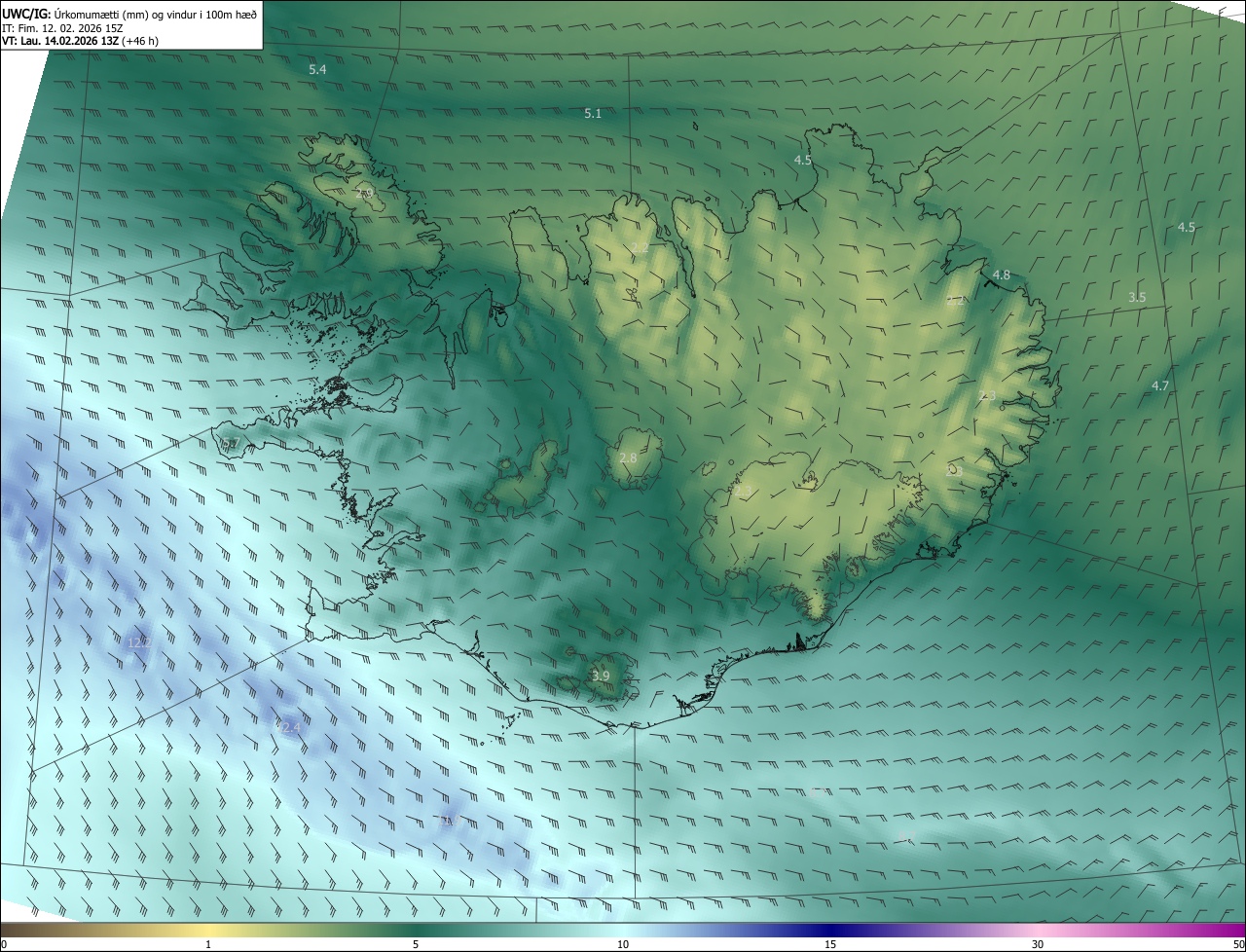Click the 5.4 value label
The height and width of the screenshot is (952, 1246).
(x=317, y=69)
